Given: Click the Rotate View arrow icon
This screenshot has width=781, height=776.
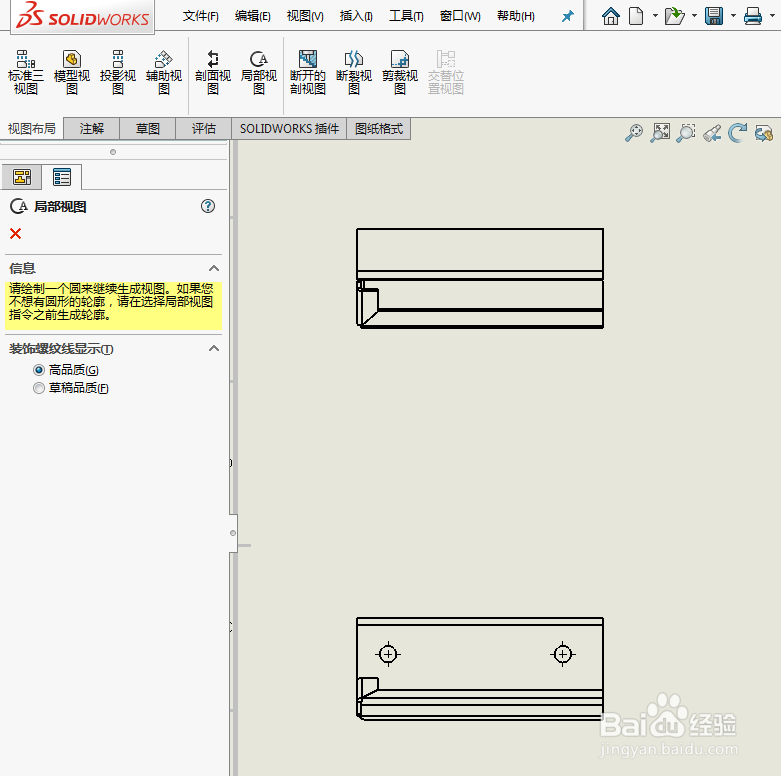Looking at the screenshot, I should (737, 133).
